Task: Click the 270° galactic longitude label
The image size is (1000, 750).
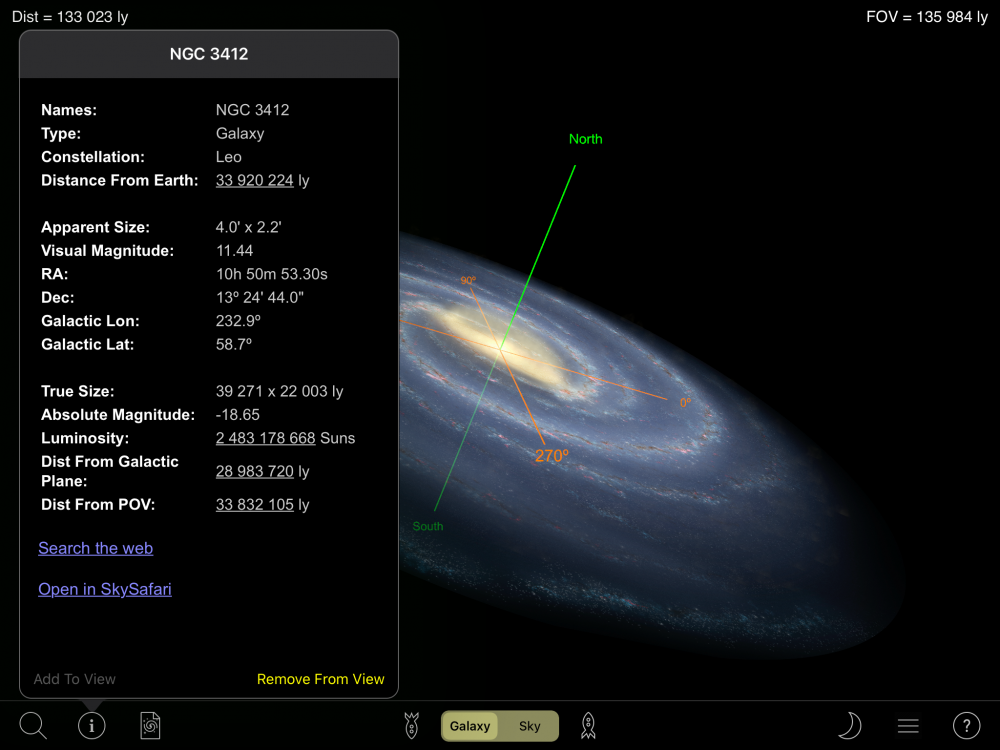Action: click(552, 456)
